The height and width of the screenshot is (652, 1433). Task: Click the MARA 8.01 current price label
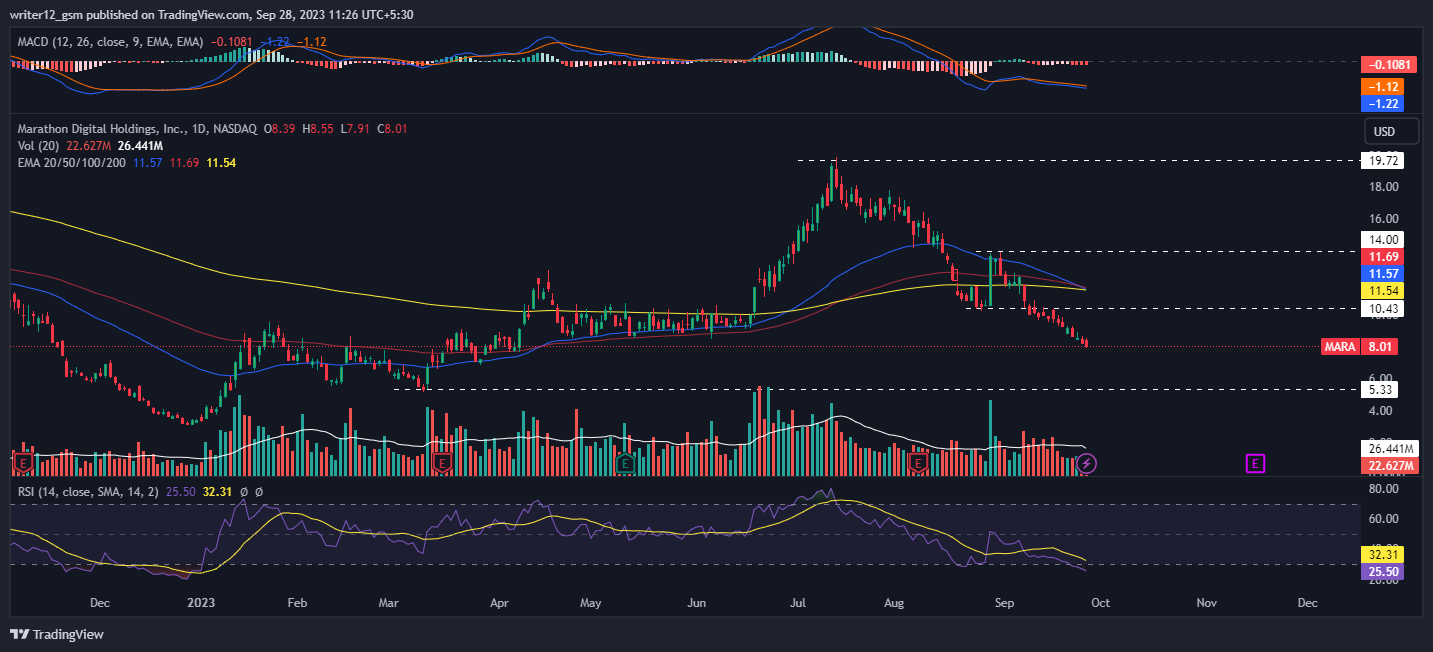pos(1359,347)
